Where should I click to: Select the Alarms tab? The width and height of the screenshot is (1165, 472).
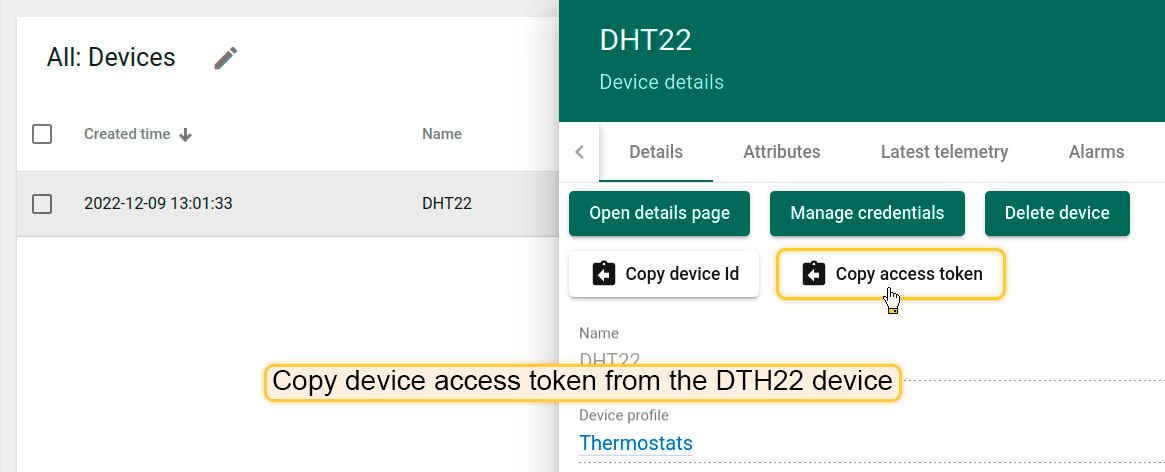(1096, 152)
